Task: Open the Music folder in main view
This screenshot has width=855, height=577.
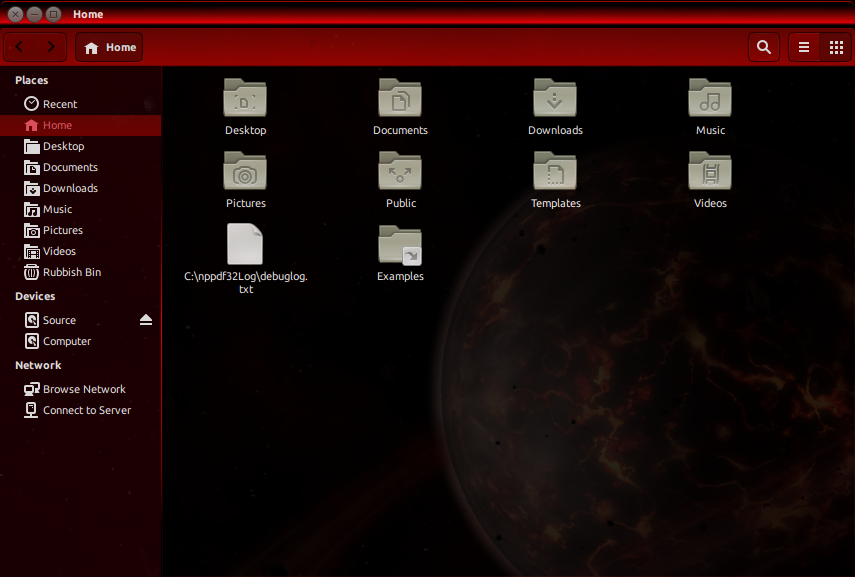Action: 709,98
